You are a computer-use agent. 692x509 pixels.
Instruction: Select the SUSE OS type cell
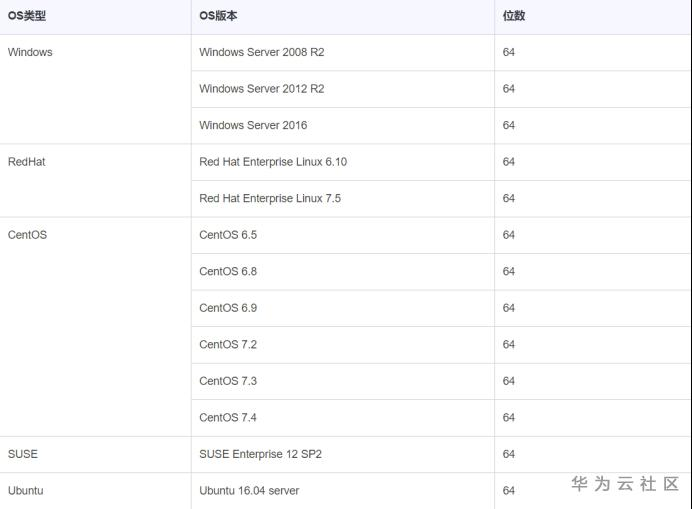(x=23, y=454)
